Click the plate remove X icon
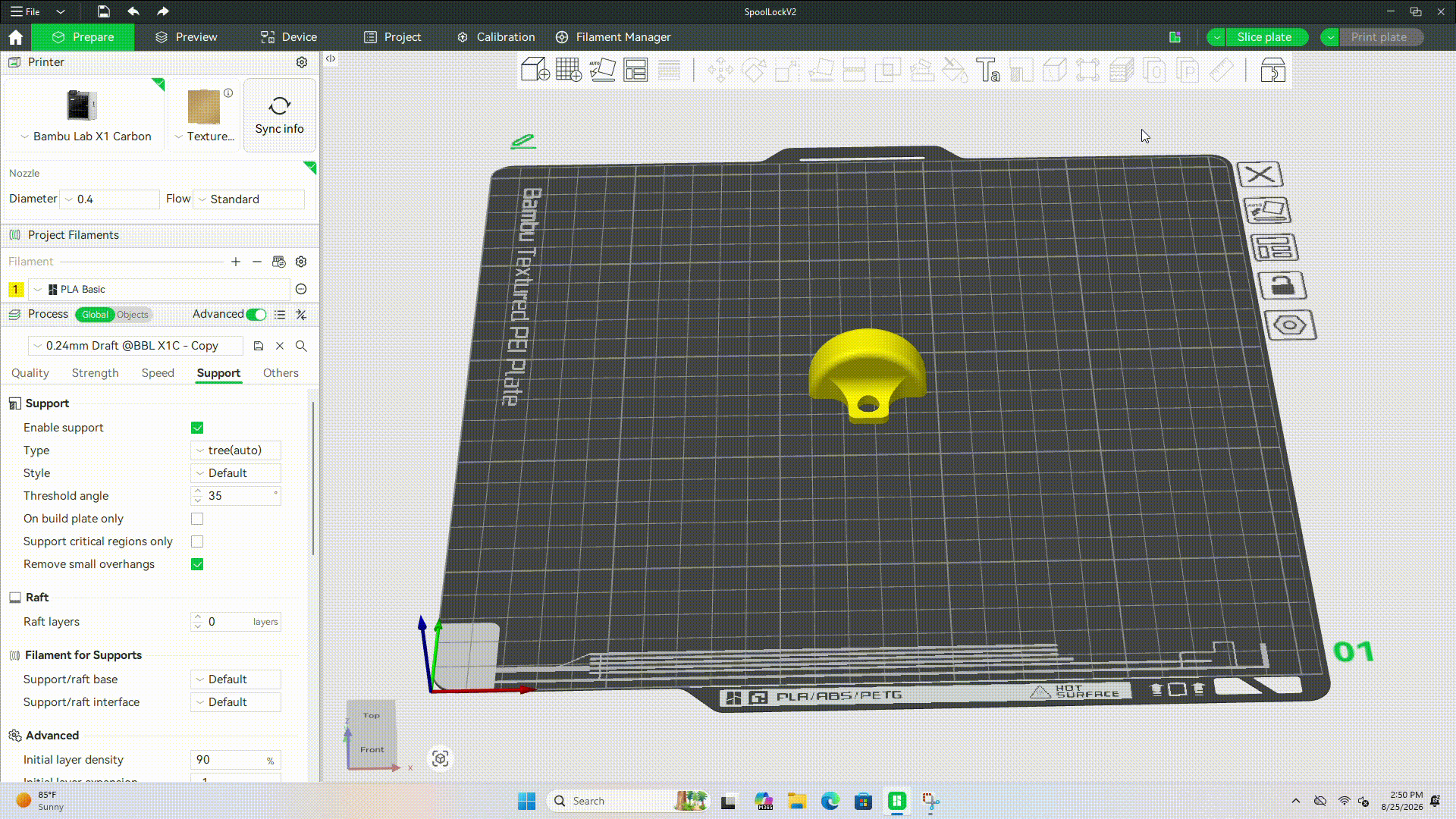This screenshot has height=819, width=1456. click(1260, 174)
